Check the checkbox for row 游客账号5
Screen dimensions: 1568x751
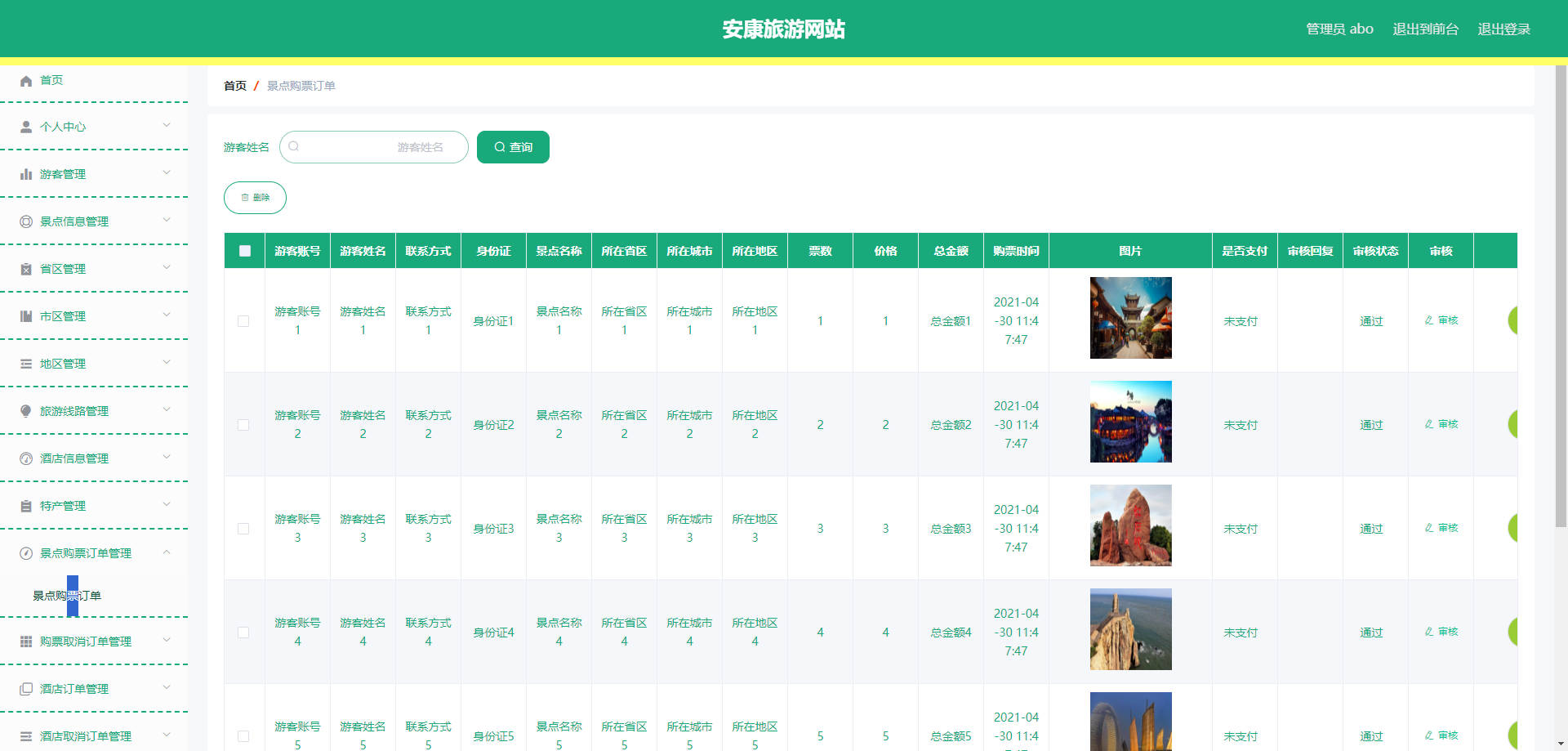pos(243,736)
